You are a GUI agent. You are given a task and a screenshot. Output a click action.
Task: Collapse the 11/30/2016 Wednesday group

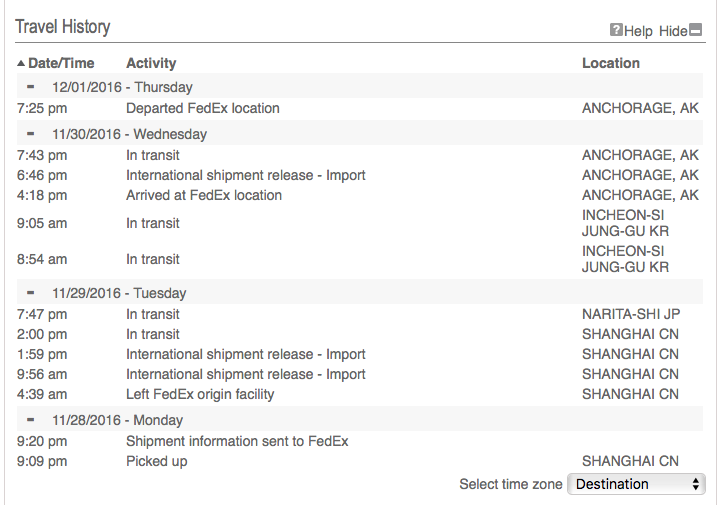(x=31, y=134)
